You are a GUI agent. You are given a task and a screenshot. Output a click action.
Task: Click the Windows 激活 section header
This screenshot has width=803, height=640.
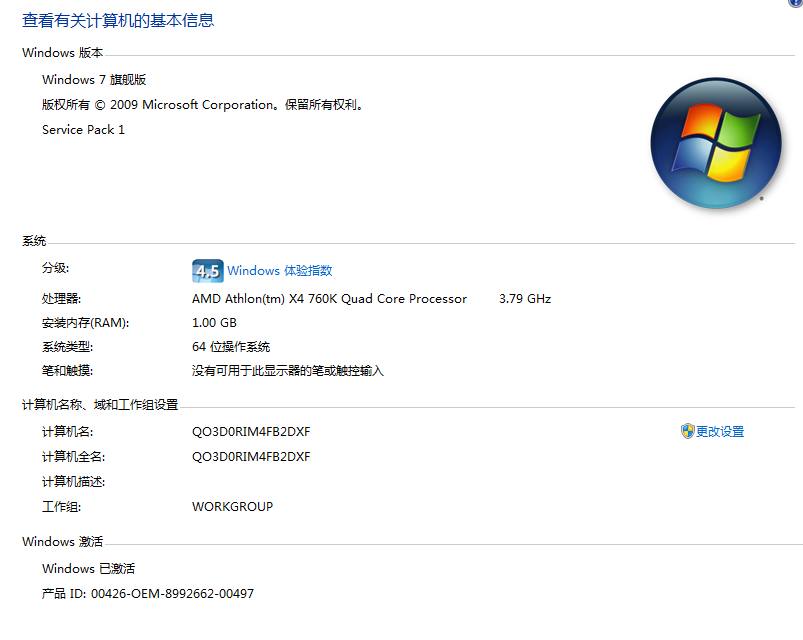pos(62,542)
